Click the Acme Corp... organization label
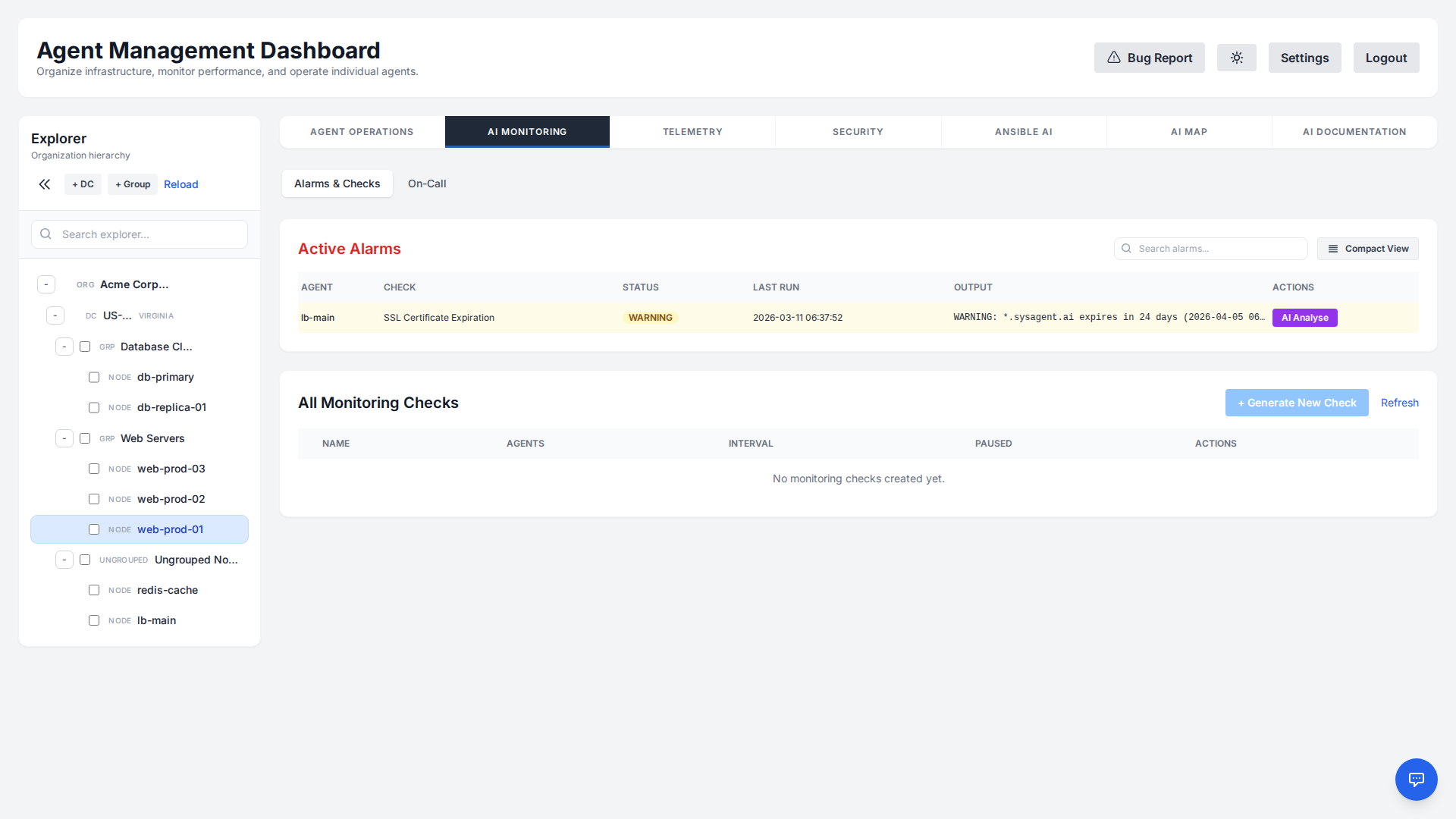The height and width of the screenshot is (819, 1456). [x=134, y=284]
